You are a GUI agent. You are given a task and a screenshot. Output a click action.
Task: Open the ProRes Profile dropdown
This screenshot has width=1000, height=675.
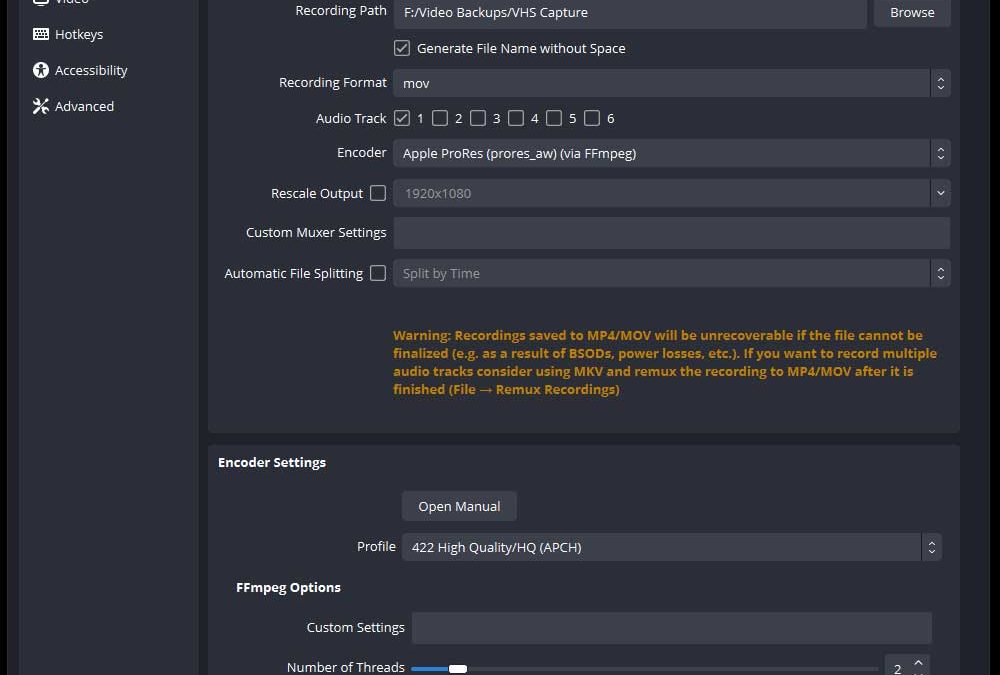tap(671, 547)
